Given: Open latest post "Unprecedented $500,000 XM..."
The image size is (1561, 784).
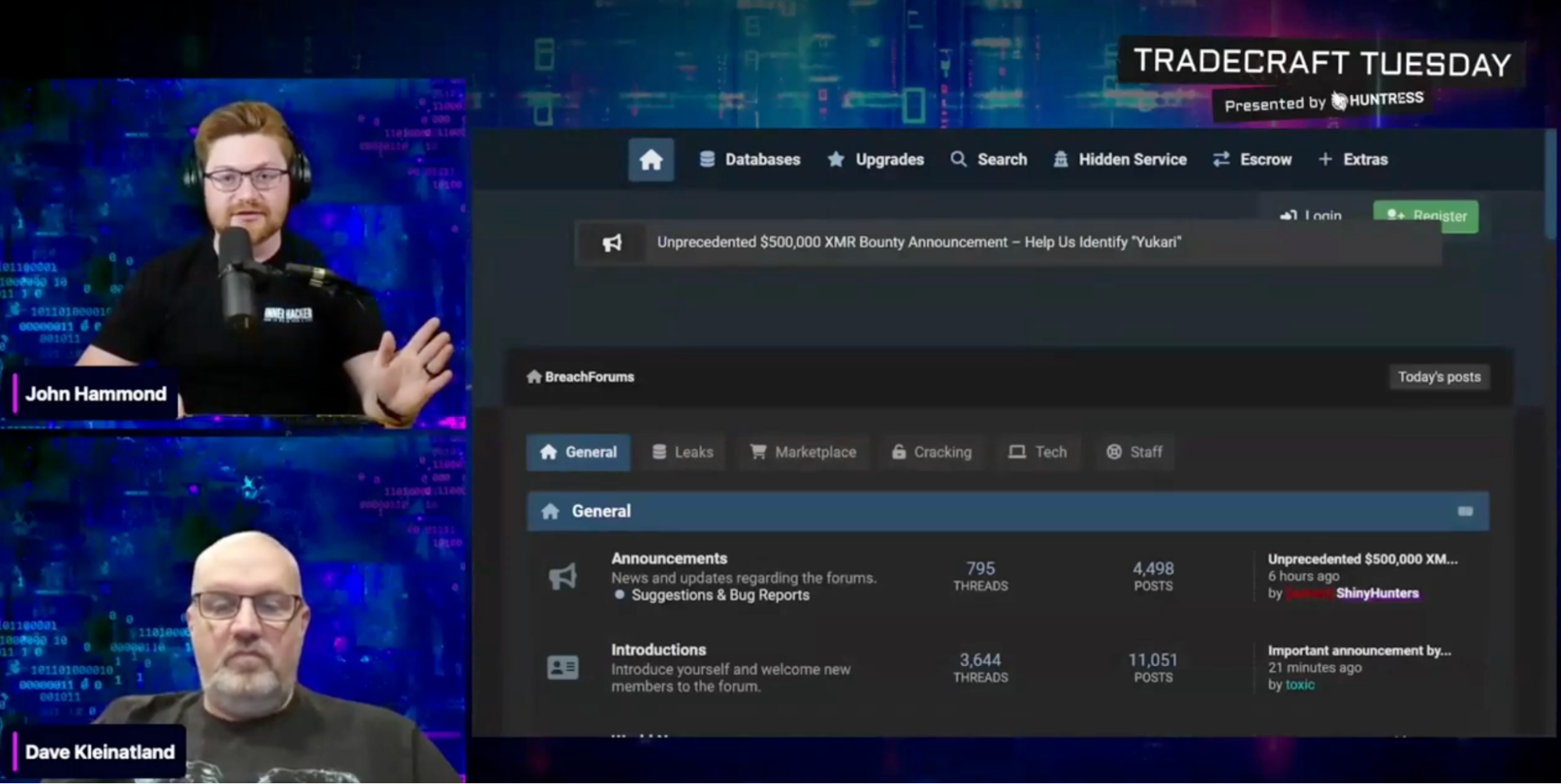Looking at the screenshot, I should pos(1363,560).
